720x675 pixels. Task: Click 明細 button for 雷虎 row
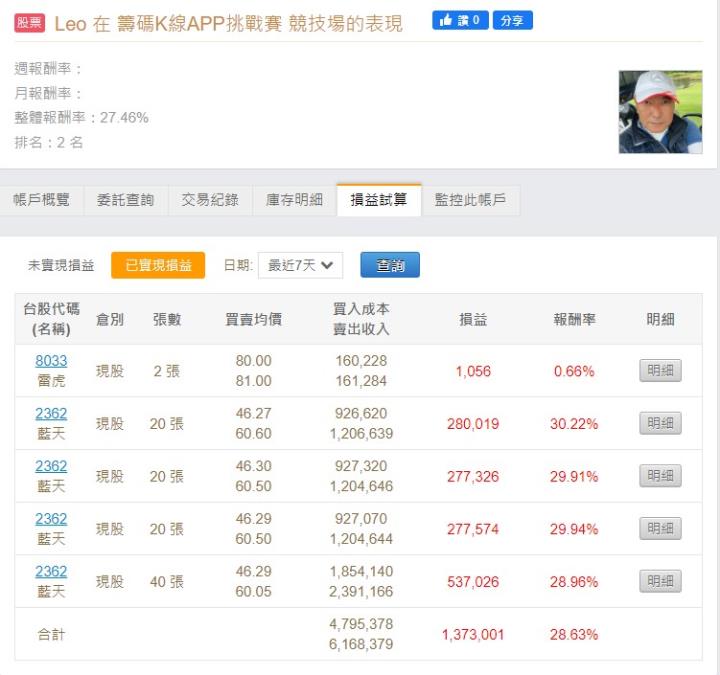[660, 371]
